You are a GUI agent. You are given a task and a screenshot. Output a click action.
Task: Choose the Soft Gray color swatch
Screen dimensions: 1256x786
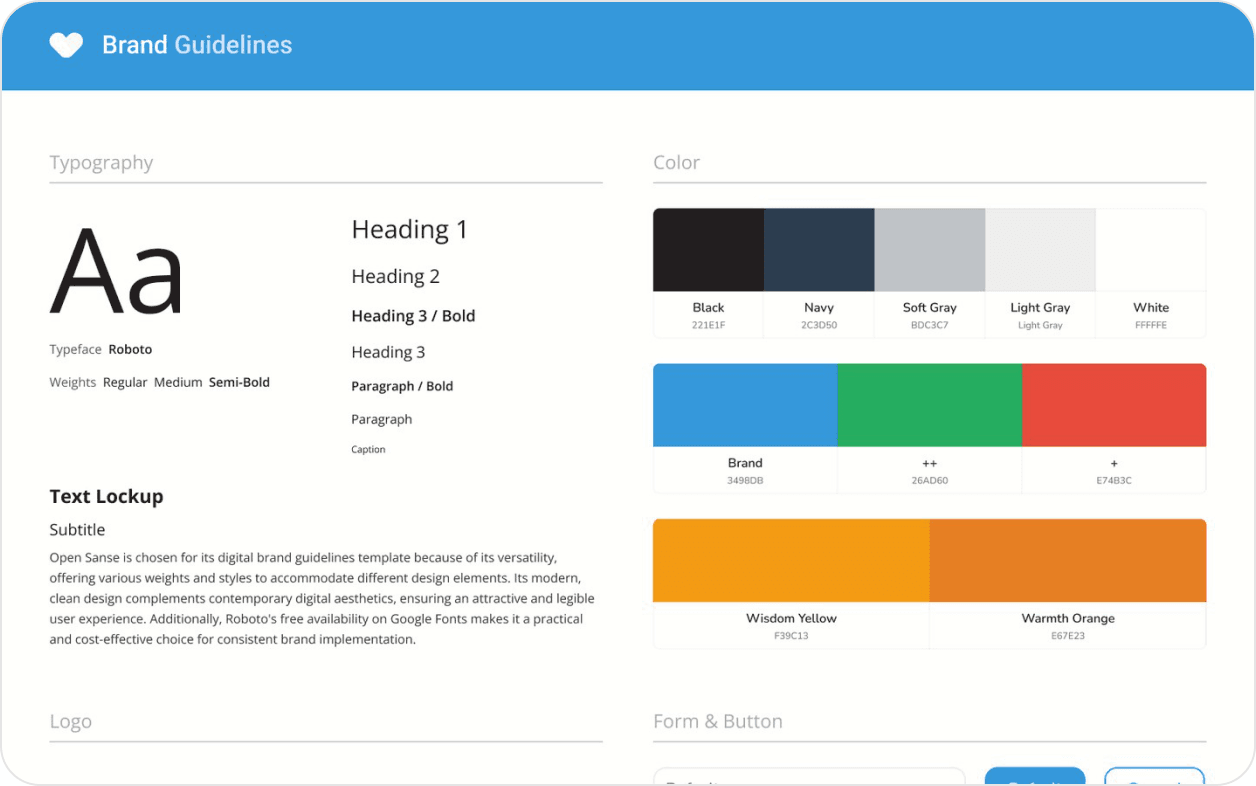(x=930, y=250)
